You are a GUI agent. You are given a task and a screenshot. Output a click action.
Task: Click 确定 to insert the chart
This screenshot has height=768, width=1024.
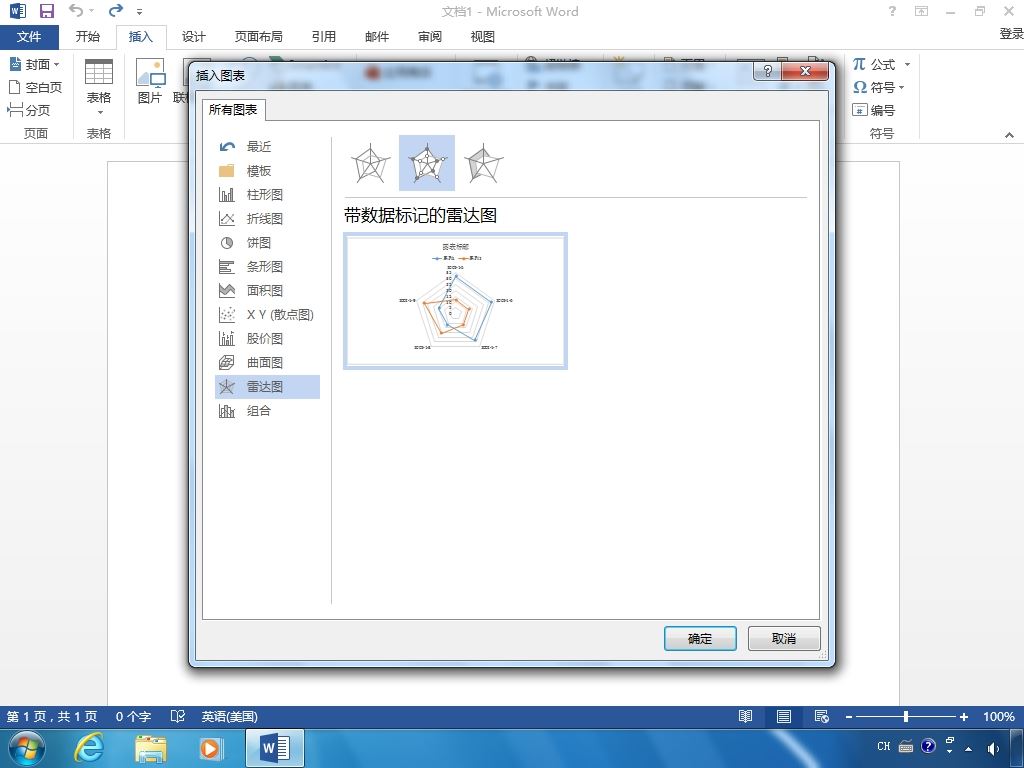coord(700,638)
